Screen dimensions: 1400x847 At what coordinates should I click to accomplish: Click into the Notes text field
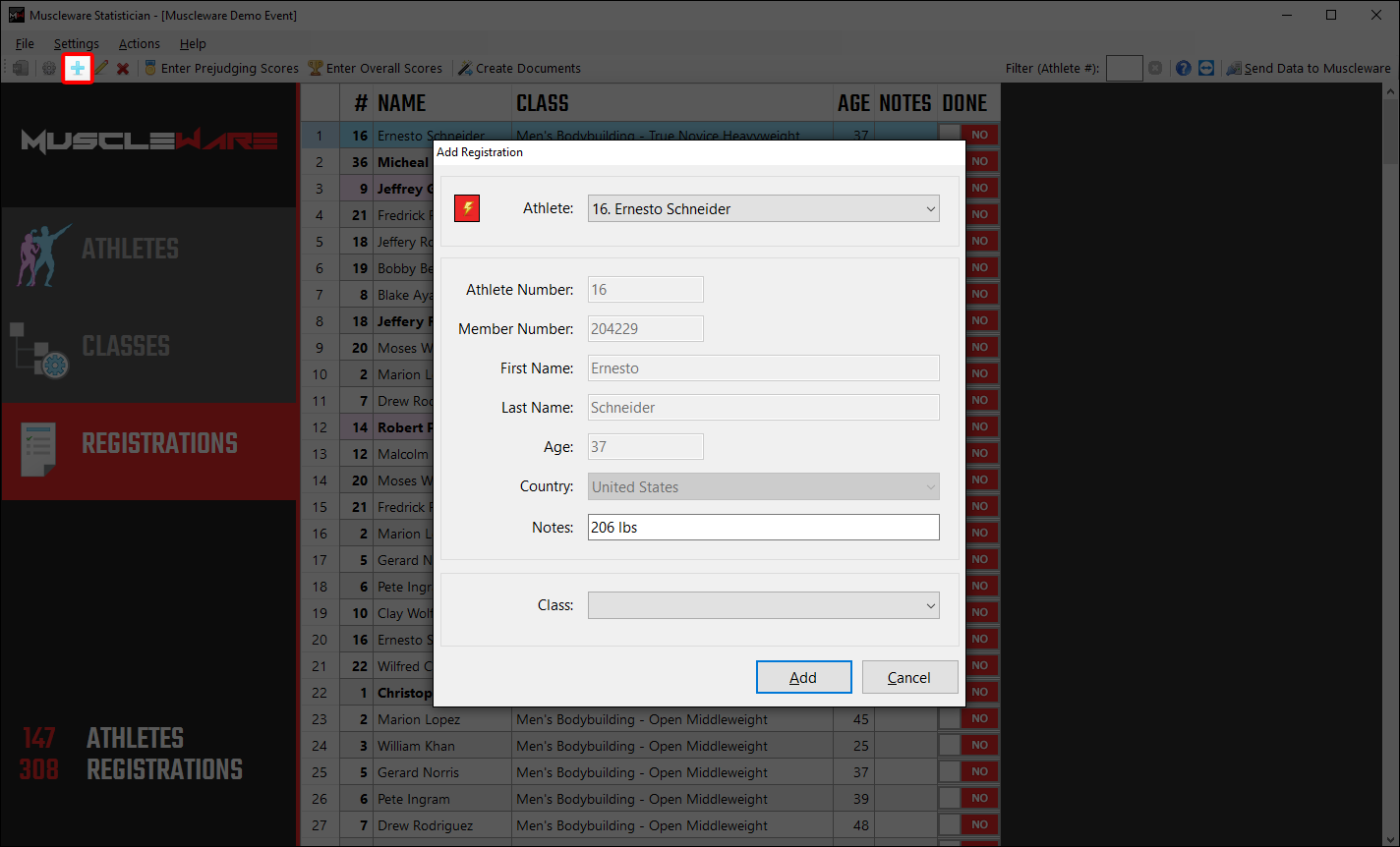[x=763, y=528]
